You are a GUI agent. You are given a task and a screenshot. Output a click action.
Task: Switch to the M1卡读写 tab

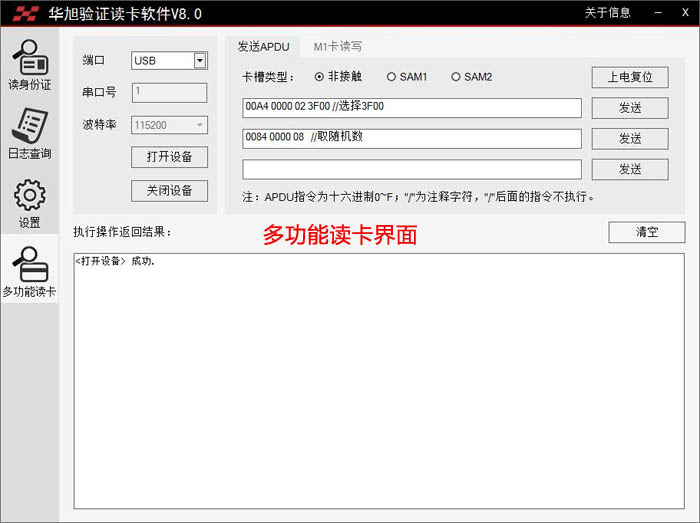coord(338,46)
